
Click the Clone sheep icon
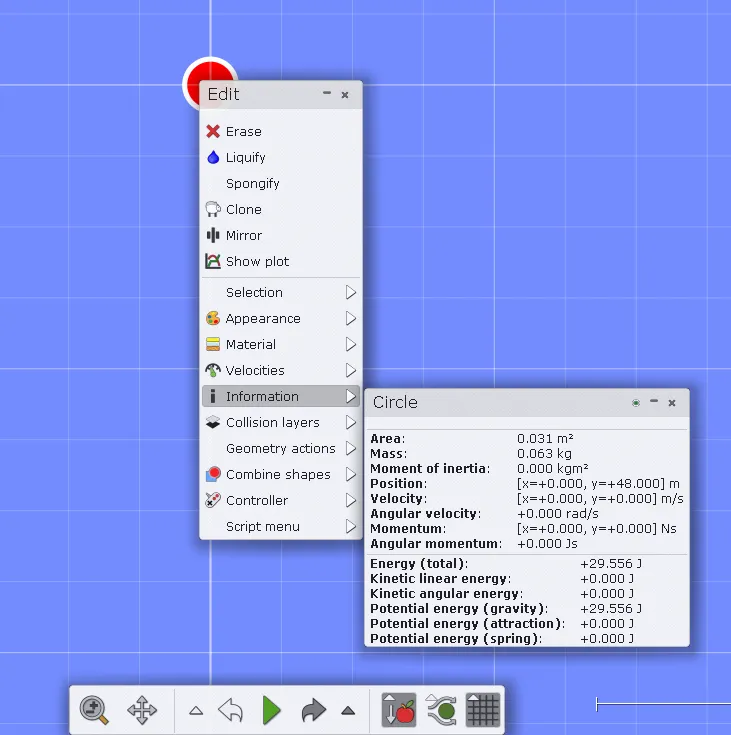tap(213, 209)
